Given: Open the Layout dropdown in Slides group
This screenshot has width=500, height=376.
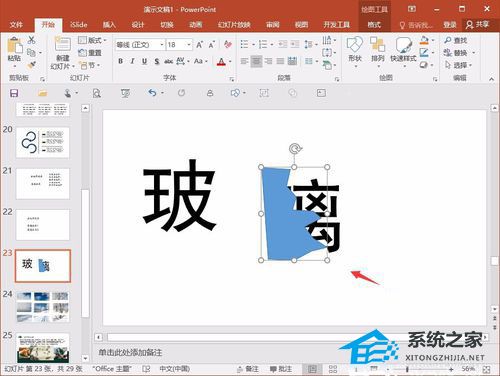Looking at the screenshot, I should coord(92,40).
